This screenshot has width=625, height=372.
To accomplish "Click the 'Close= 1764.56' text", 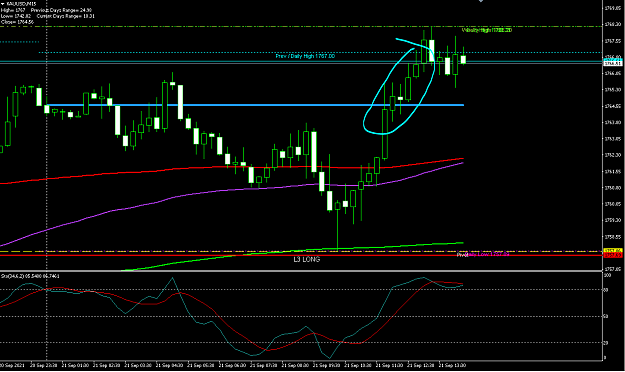I will click(18, 22).
